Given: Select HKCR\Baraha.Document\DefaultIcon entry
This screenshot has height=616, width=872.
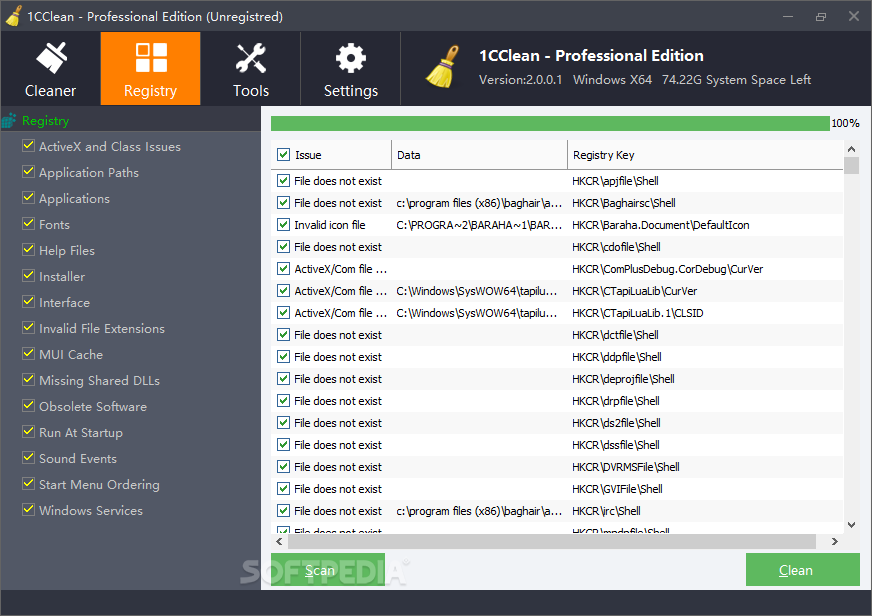Looking at the screenshot, I should pyautogui.click(x=661, y=225).
